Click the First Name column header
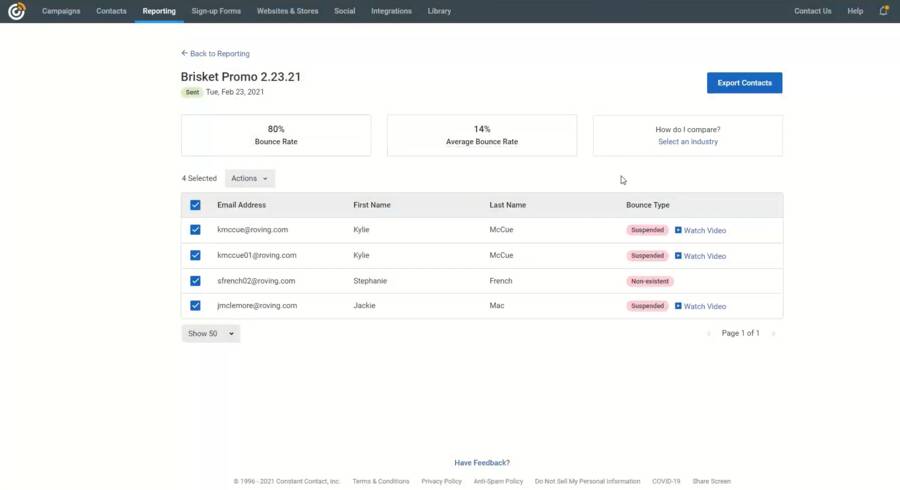 pyautogui.click(x=372, y=205)
